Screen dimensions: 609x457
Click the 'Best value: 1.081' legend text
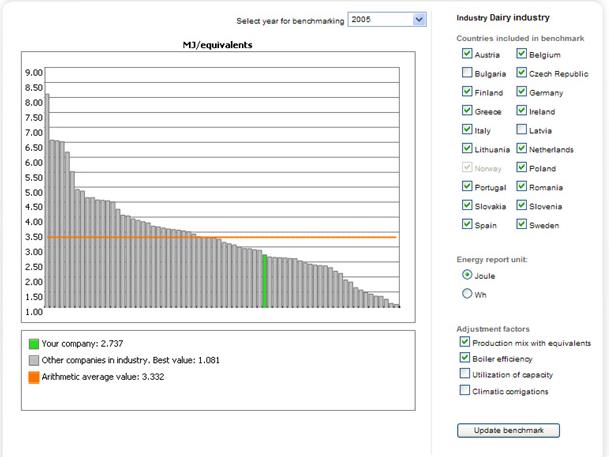[x=186, y=360]
